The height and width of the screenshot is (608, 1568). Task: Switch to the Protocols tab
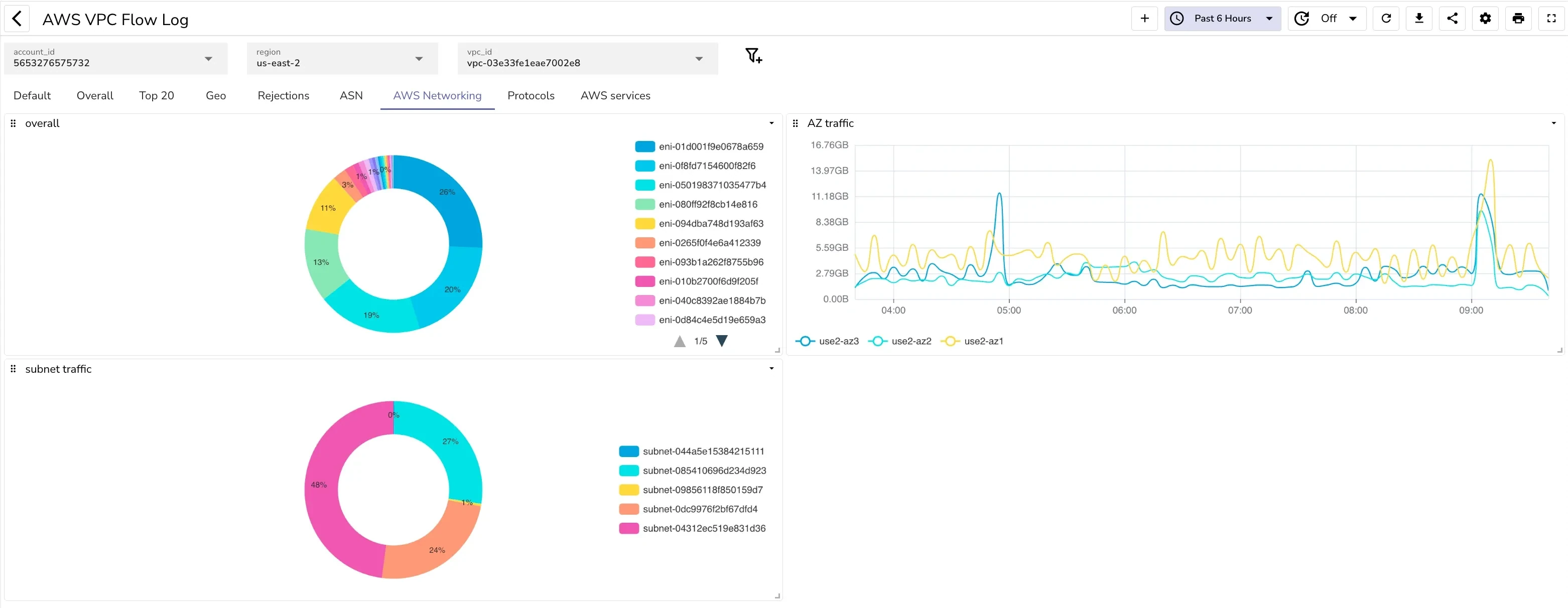click(531, 95)
